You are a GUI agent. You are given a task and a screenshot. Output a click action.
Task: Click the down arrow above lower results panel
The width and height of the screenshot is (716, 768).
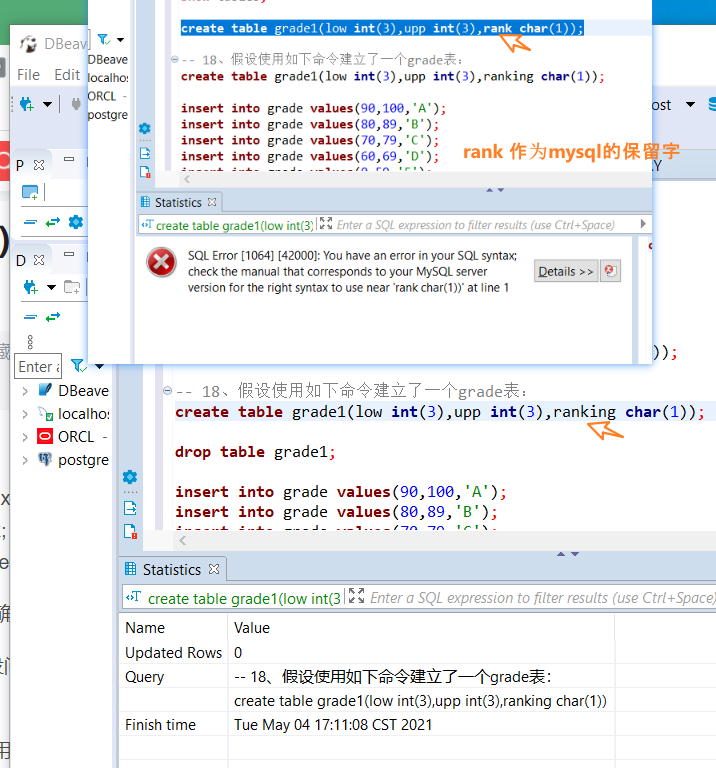click(575, 554)
